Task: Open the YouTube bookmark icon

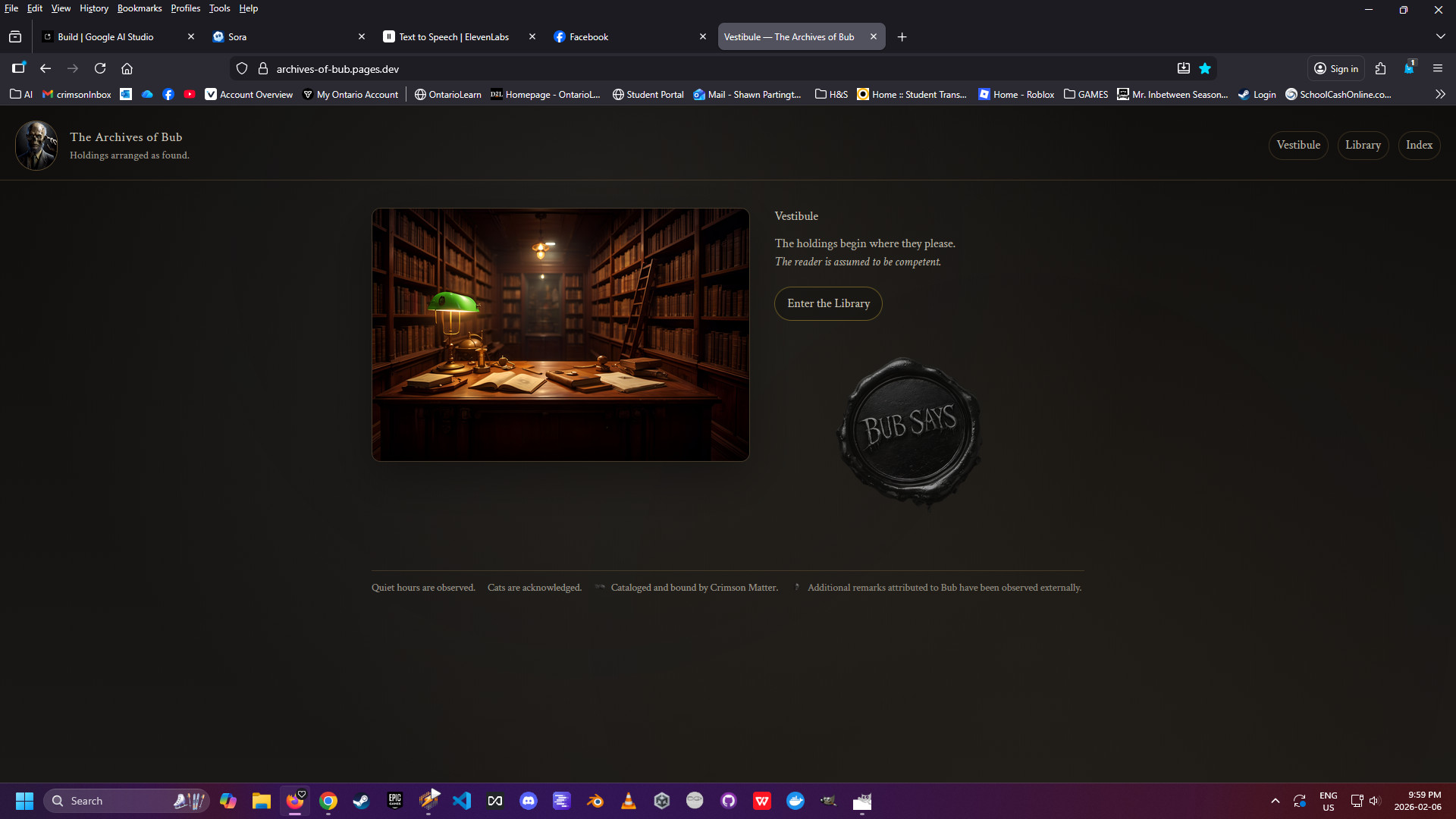Action: coord(190,94)
